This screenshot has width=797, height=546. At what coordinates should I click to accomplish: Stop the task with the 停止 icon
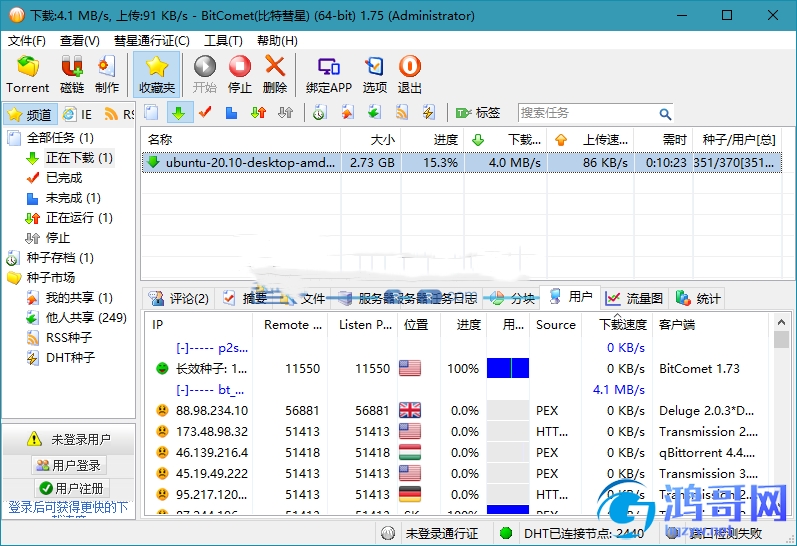pos(239,75)
